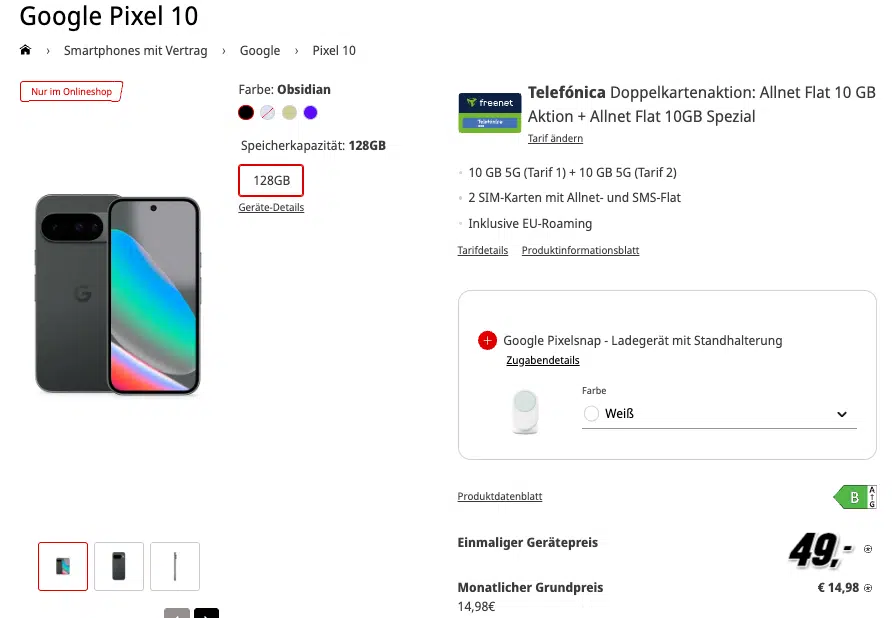Click the Pixelsnap charger product image
Image resolution: width=892 pixels, height=618 pixels.
pyautogui.click(x=526, y=411)
